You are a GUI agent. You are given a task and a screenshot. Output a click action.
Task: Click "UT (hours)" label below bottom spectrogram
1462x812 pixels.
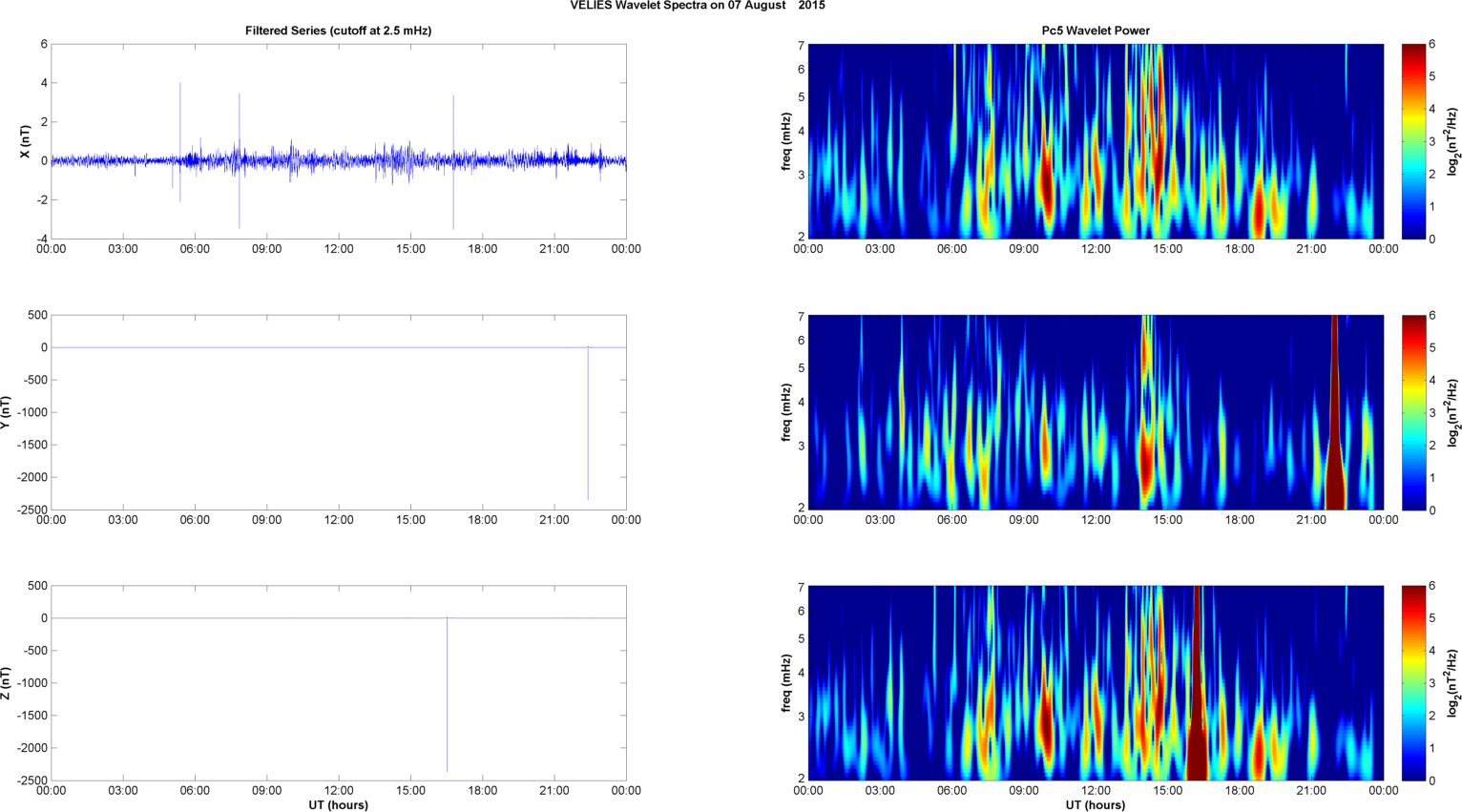[x=1096, y=804]
